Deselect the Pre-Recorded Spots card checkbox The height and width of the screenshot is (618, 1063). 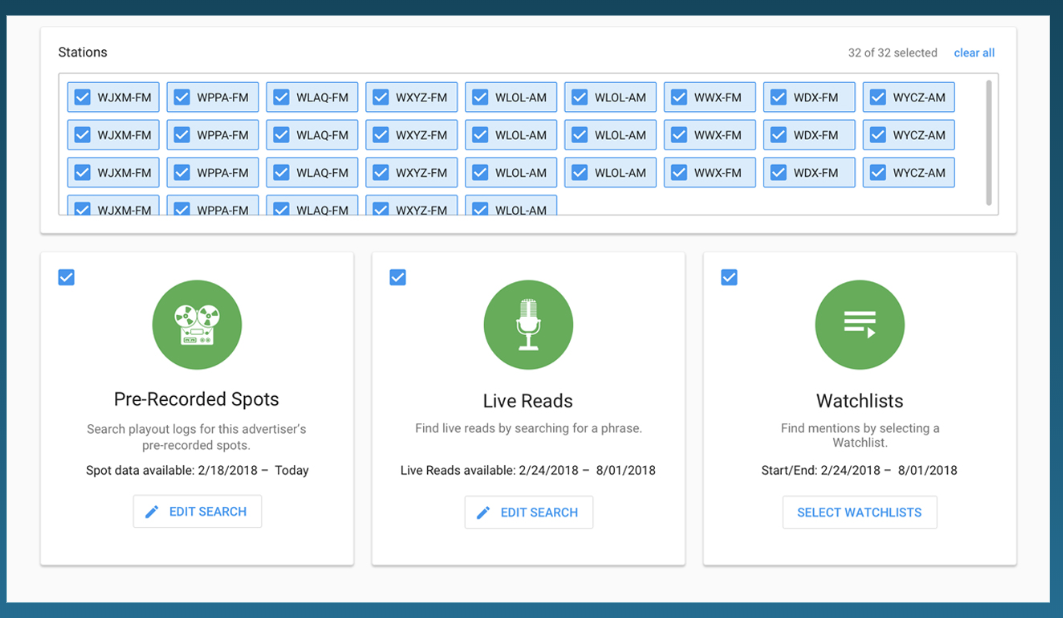tap(66, 277)
